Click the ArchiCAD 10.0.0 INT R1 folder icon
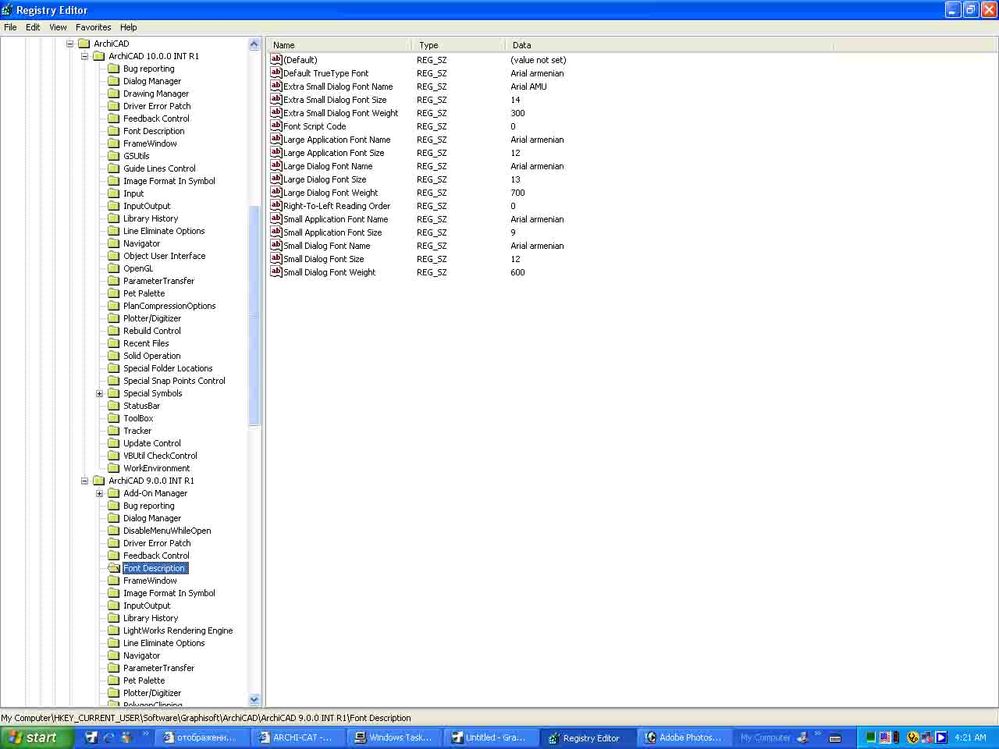 (x=99, y=56)
